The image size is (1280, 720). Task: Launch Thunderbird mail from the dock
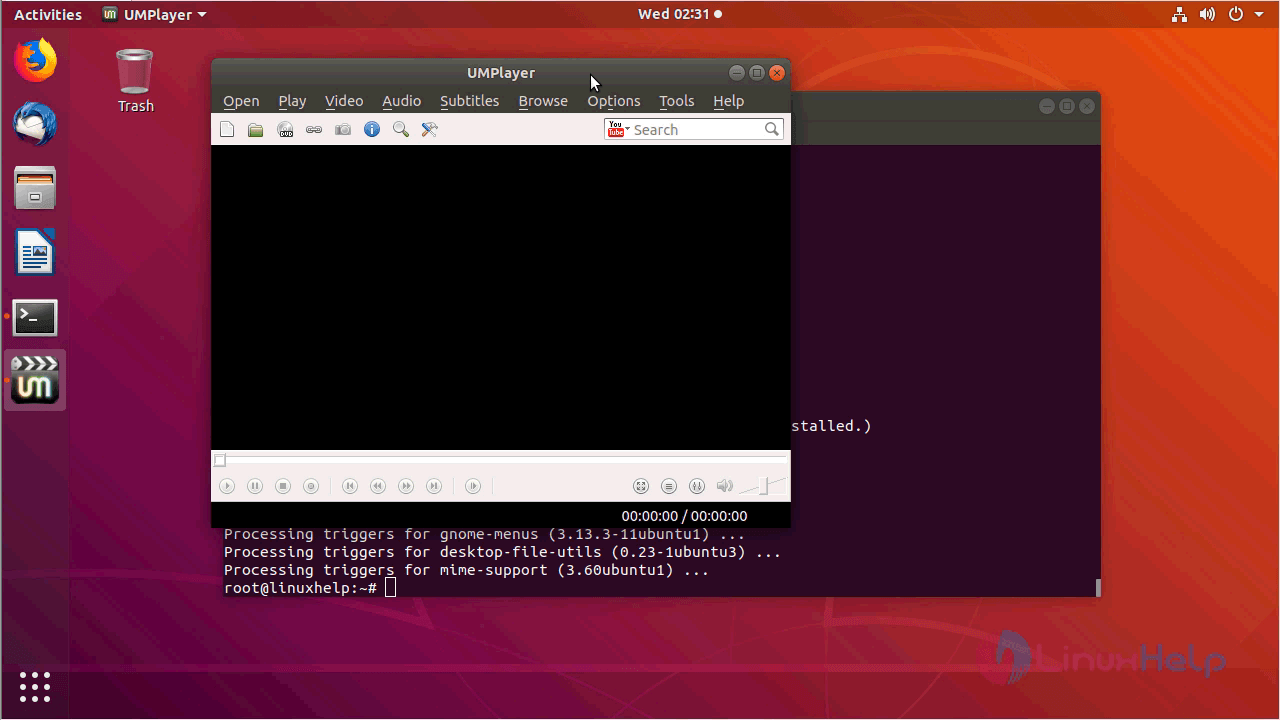pyautogui.click(x=35, y=124)
